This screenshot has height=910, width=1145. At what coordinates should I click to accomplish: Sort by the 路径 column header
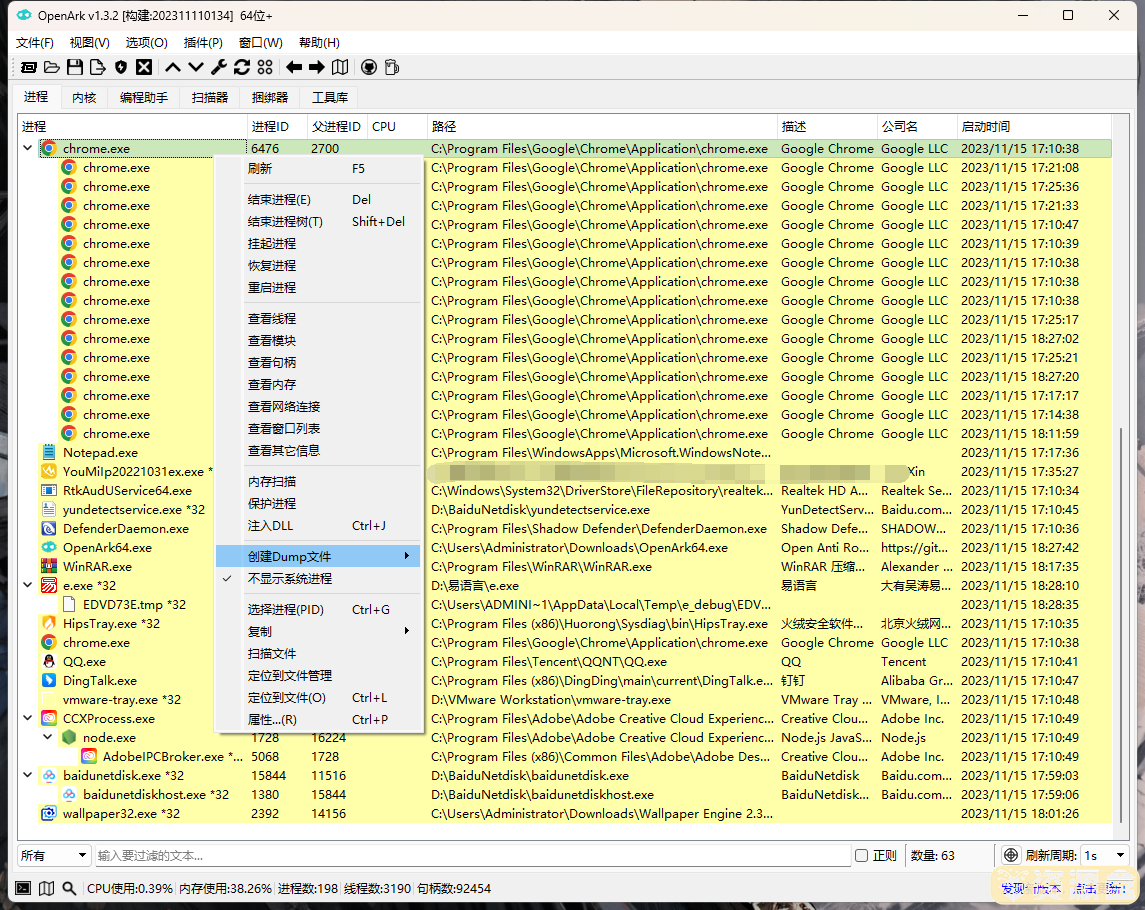[602, 126]
